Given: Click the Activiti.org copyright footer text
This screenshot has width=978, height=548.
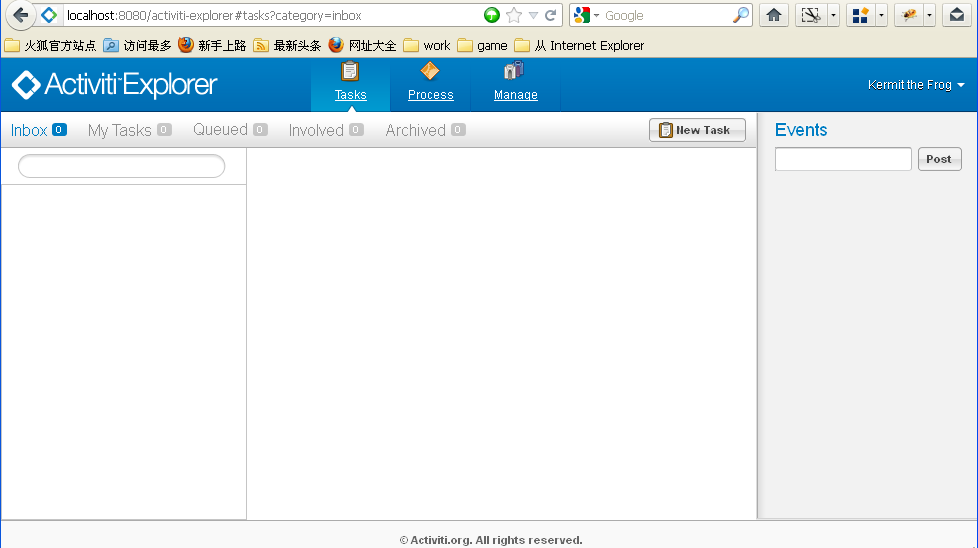Looking at the screenshot, I should (x=491, y=540).
